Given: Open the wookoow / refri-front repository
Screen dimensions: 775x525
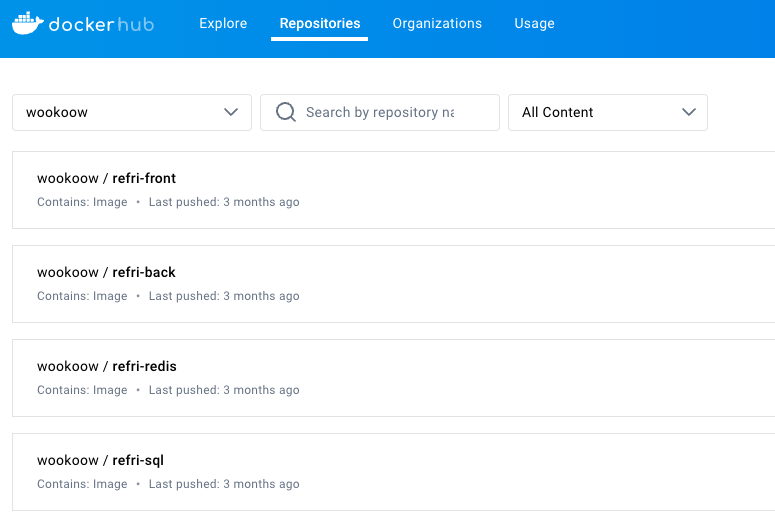Looking at the screenshot, I should click(107, 178).
